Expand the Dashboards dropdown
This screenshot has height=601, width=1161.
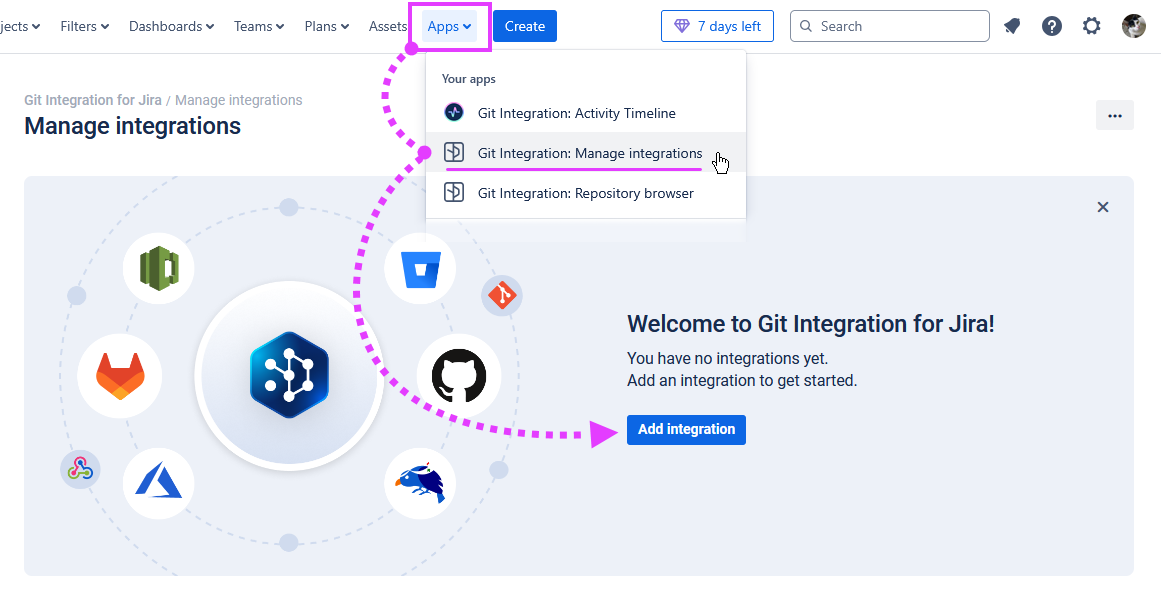click(172, 26)
